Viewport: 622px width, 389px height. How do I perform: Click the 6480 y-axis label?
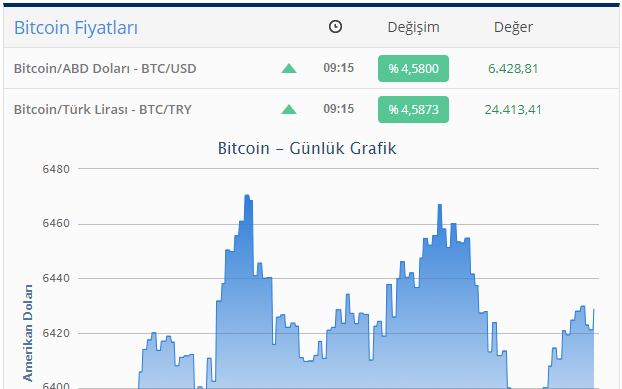pyautogui.click(x=56, y=169)
